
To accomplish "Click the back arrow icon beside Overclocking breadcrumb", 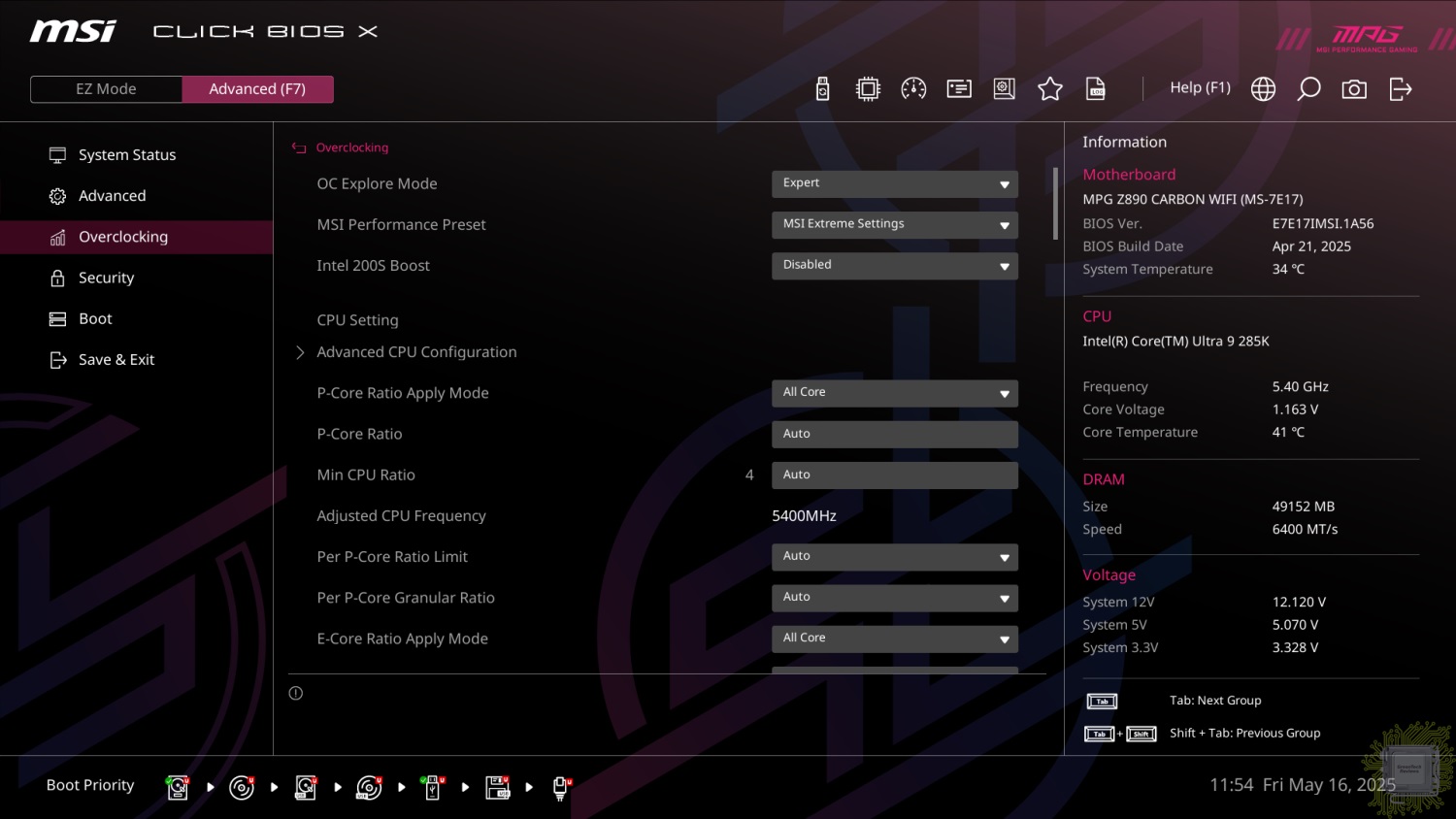I will tap(299, 147).
